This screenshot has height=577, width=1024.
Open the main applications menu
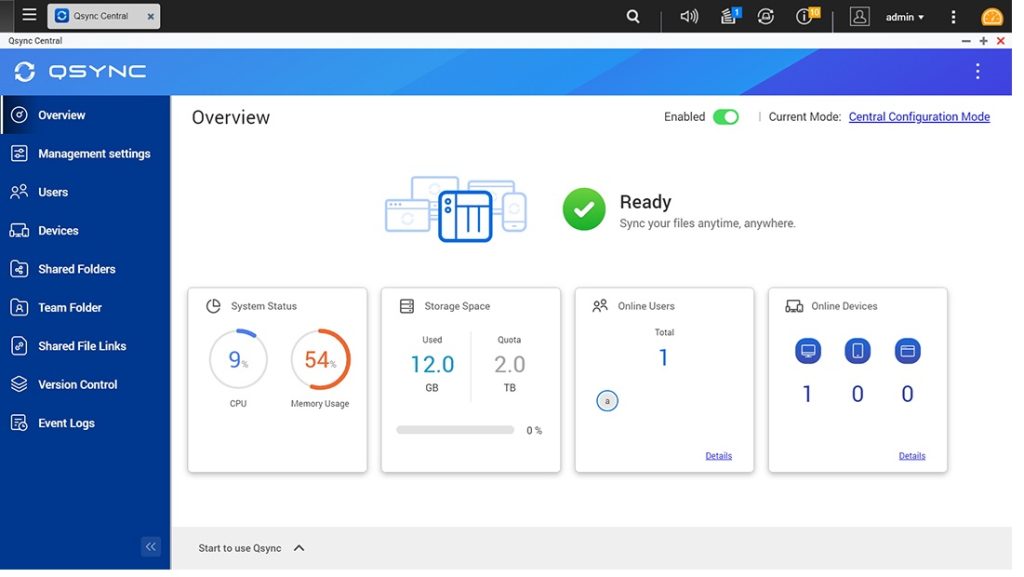pyautogui.click(x=29, y=14)
